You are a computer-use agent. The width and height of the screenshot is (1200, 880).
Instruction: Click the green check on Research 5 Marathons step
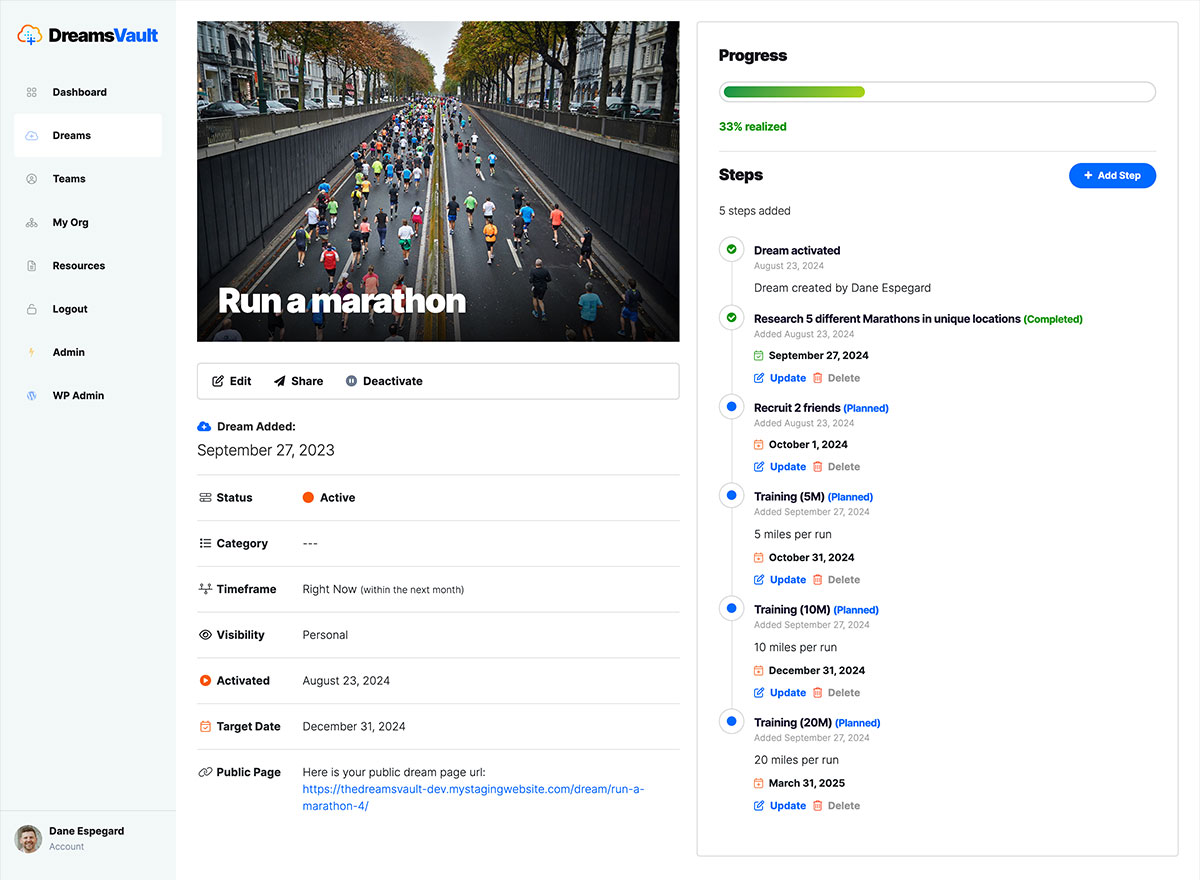pos(731,317)
